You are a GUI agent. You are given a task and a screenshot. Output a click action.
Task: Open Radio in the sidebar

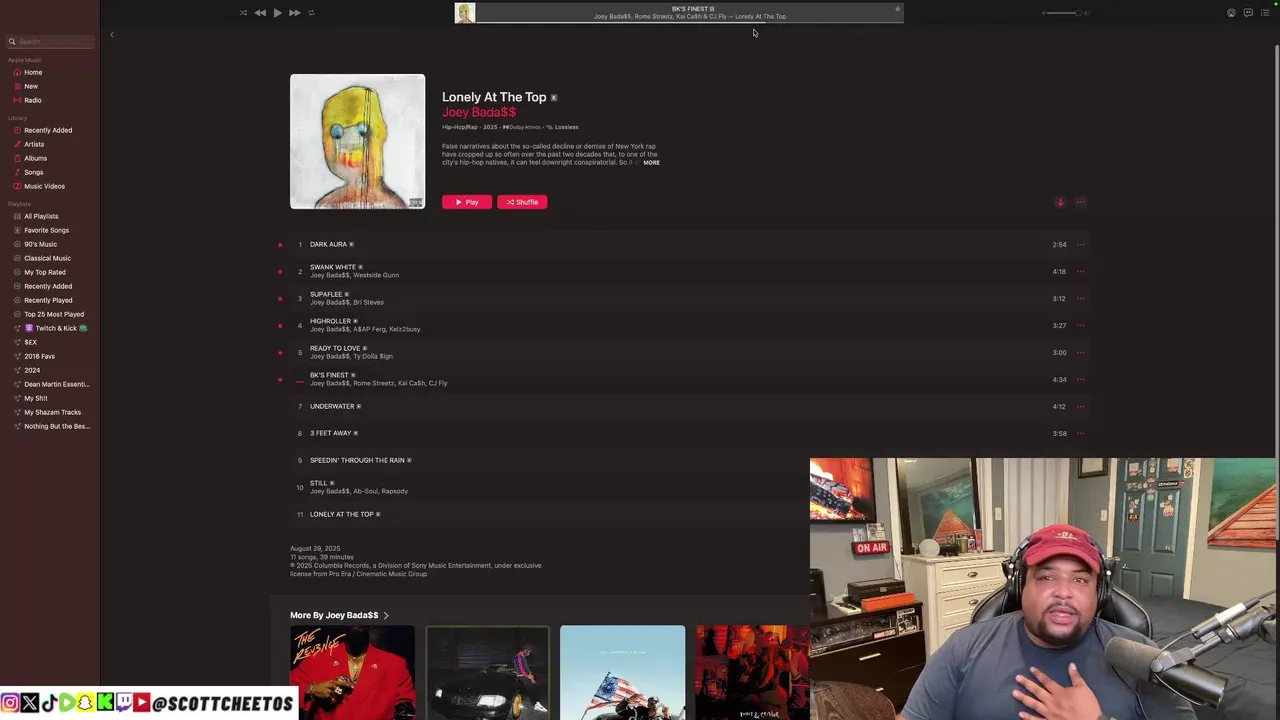tap(33, 100)
